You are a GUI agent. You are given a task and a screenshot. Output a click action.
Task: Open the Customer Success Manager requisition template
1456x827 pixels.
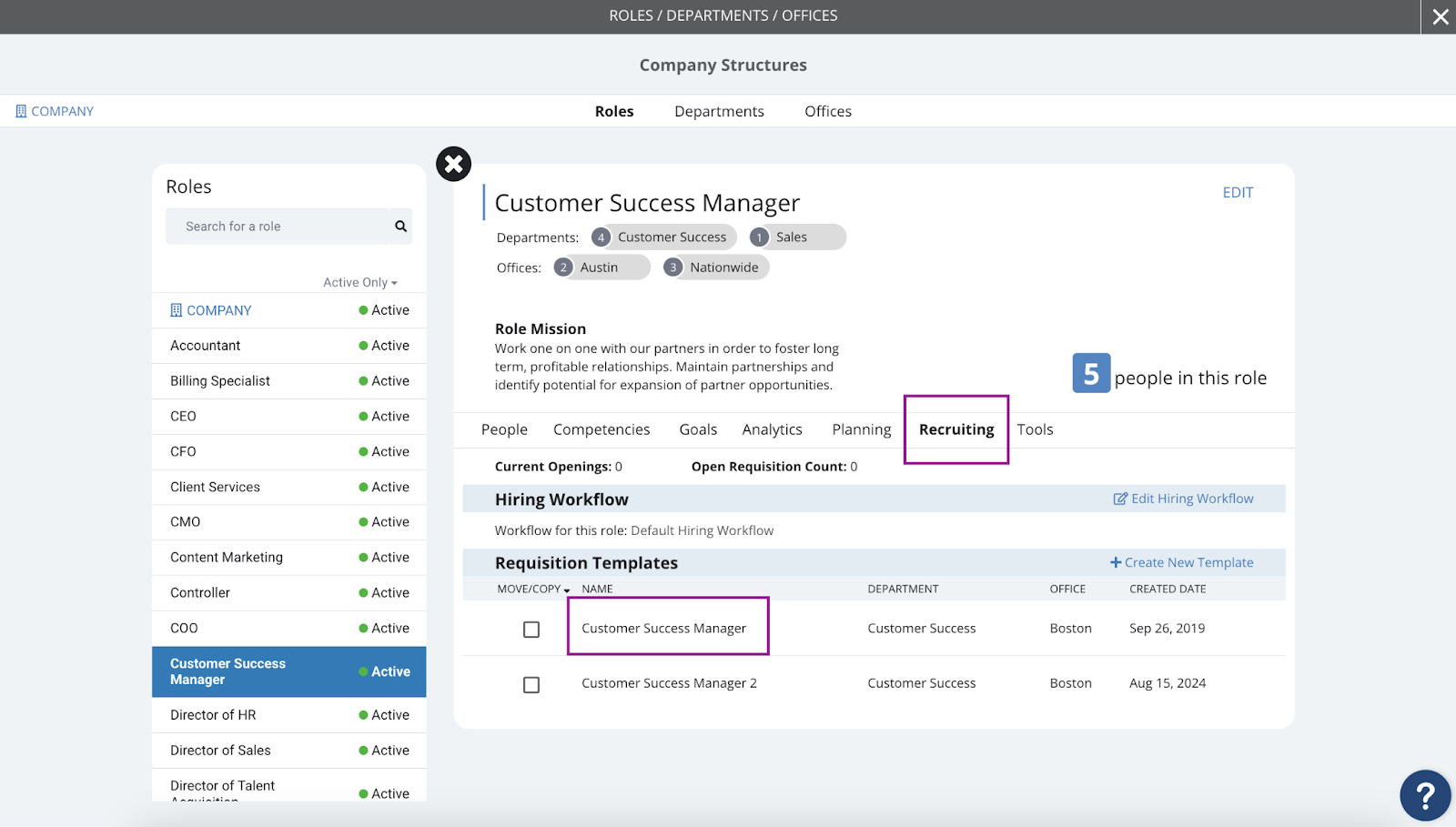663,629
